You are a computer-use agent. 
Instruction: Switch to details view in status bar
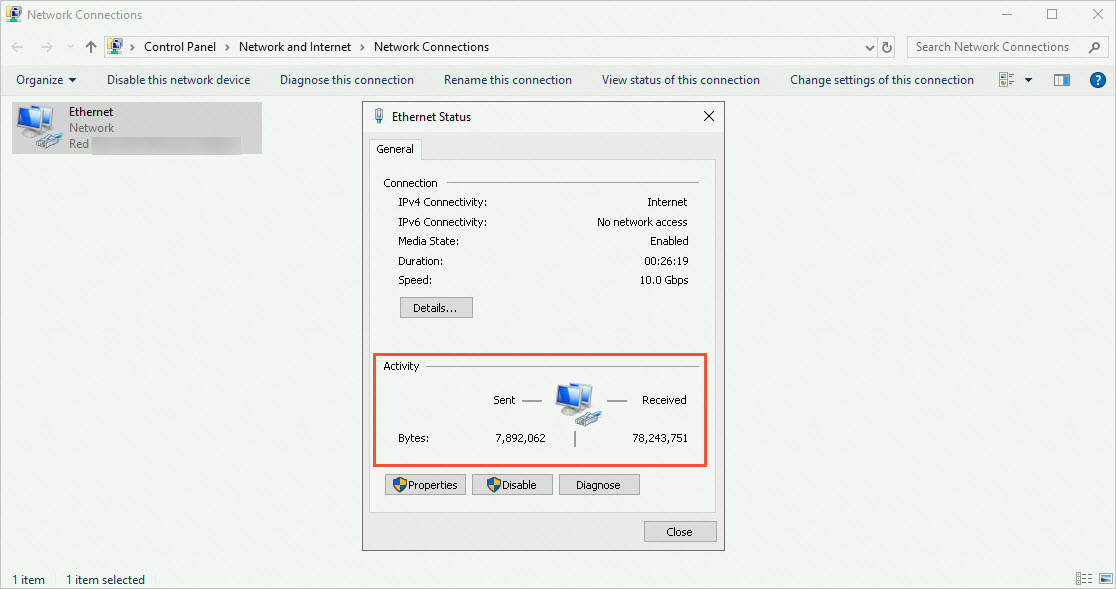pos(1083,578)
